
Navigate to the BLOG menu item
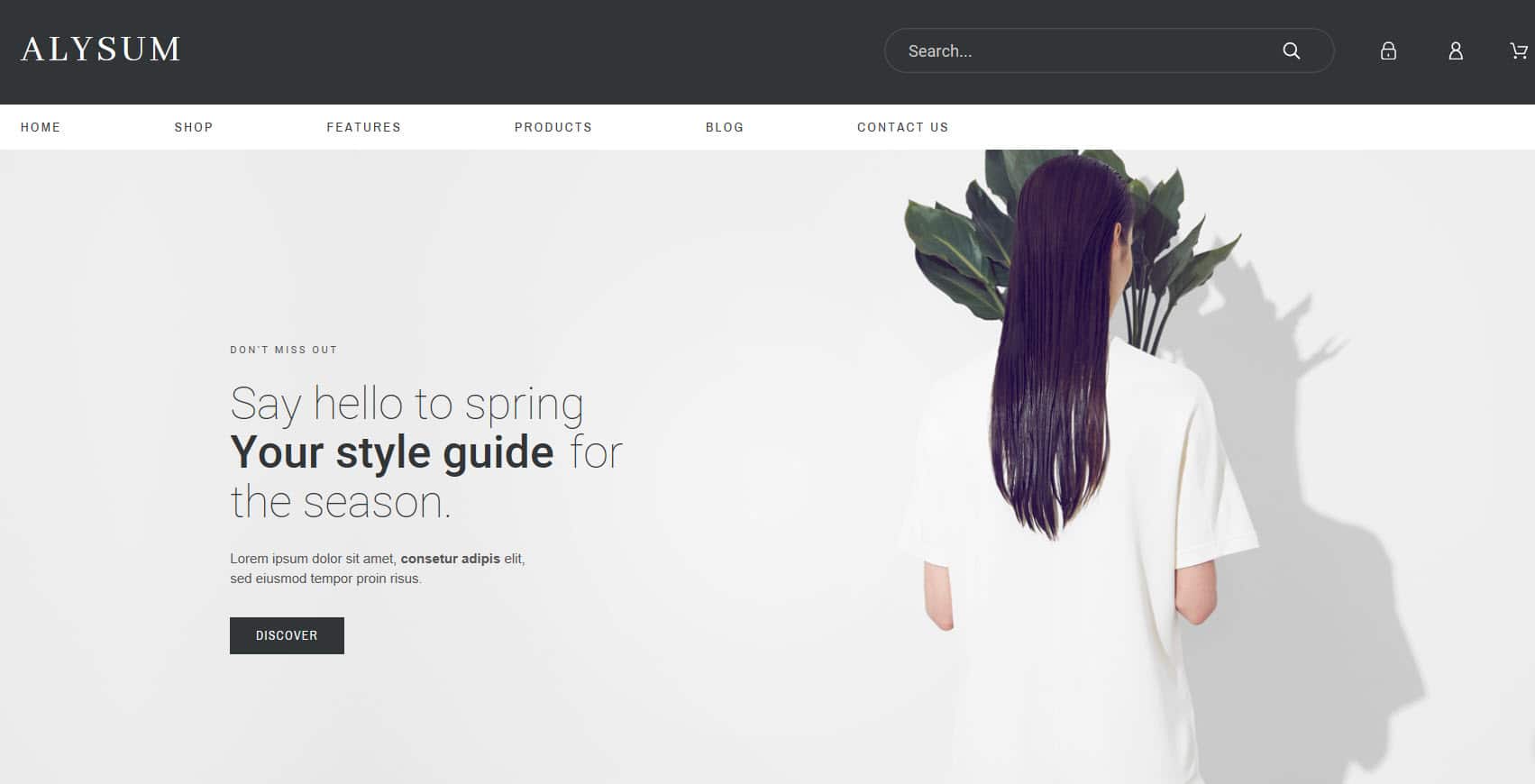click(x=725, y=127)
